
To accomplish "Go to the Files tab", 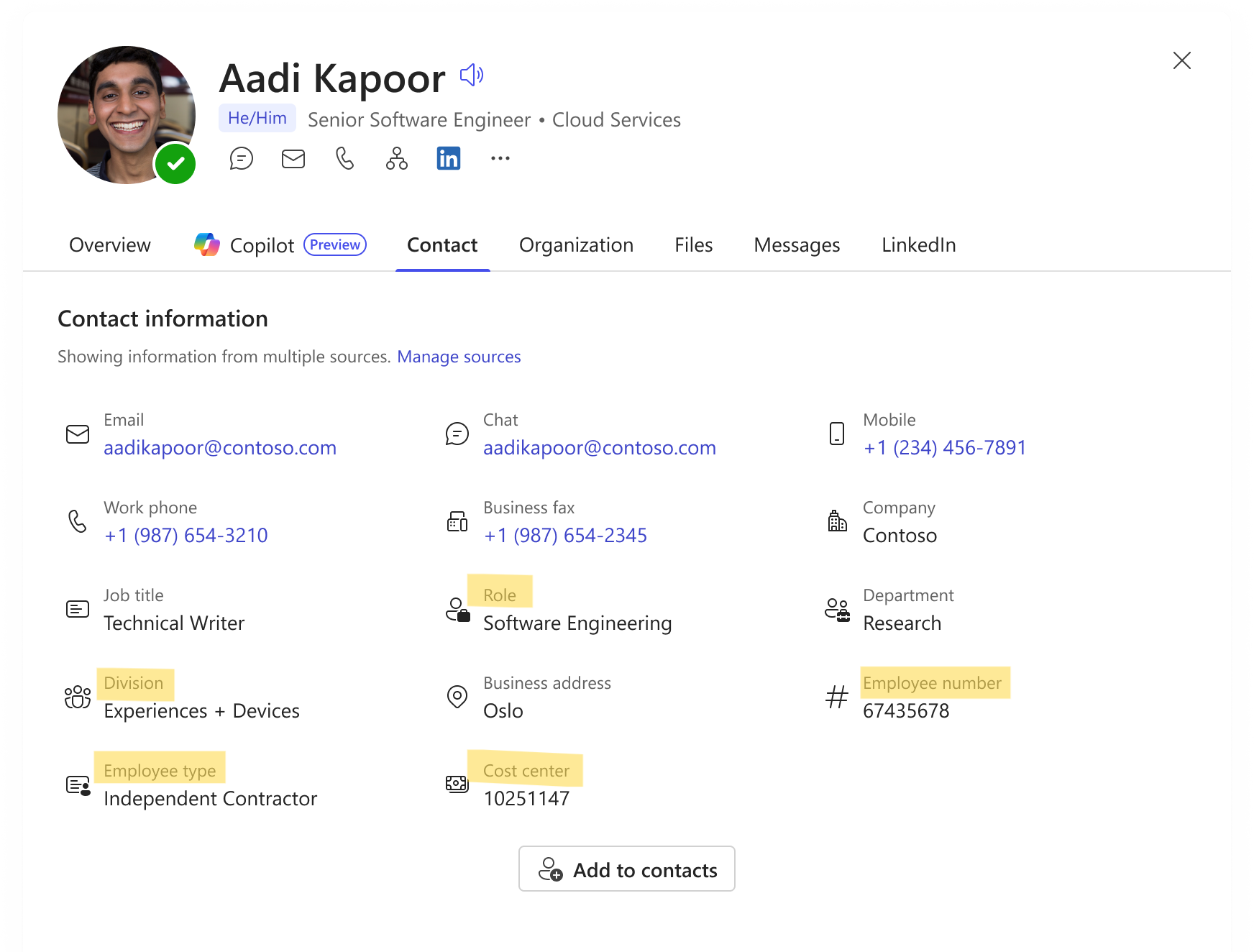I will coord(694,245).
